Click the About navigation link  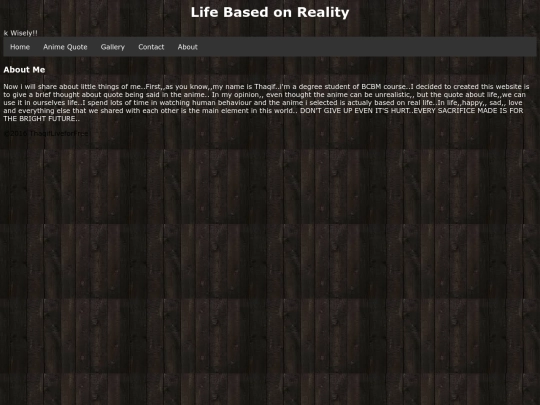188,47
